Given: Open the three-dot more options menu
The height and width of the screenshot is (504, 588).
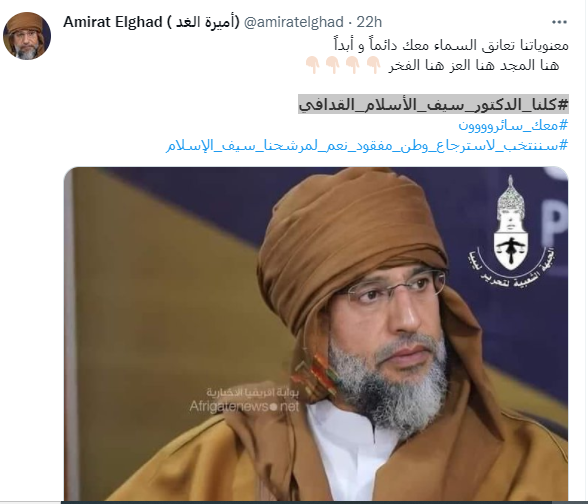Looking at the screenshot, I should (x=559, y=22).
